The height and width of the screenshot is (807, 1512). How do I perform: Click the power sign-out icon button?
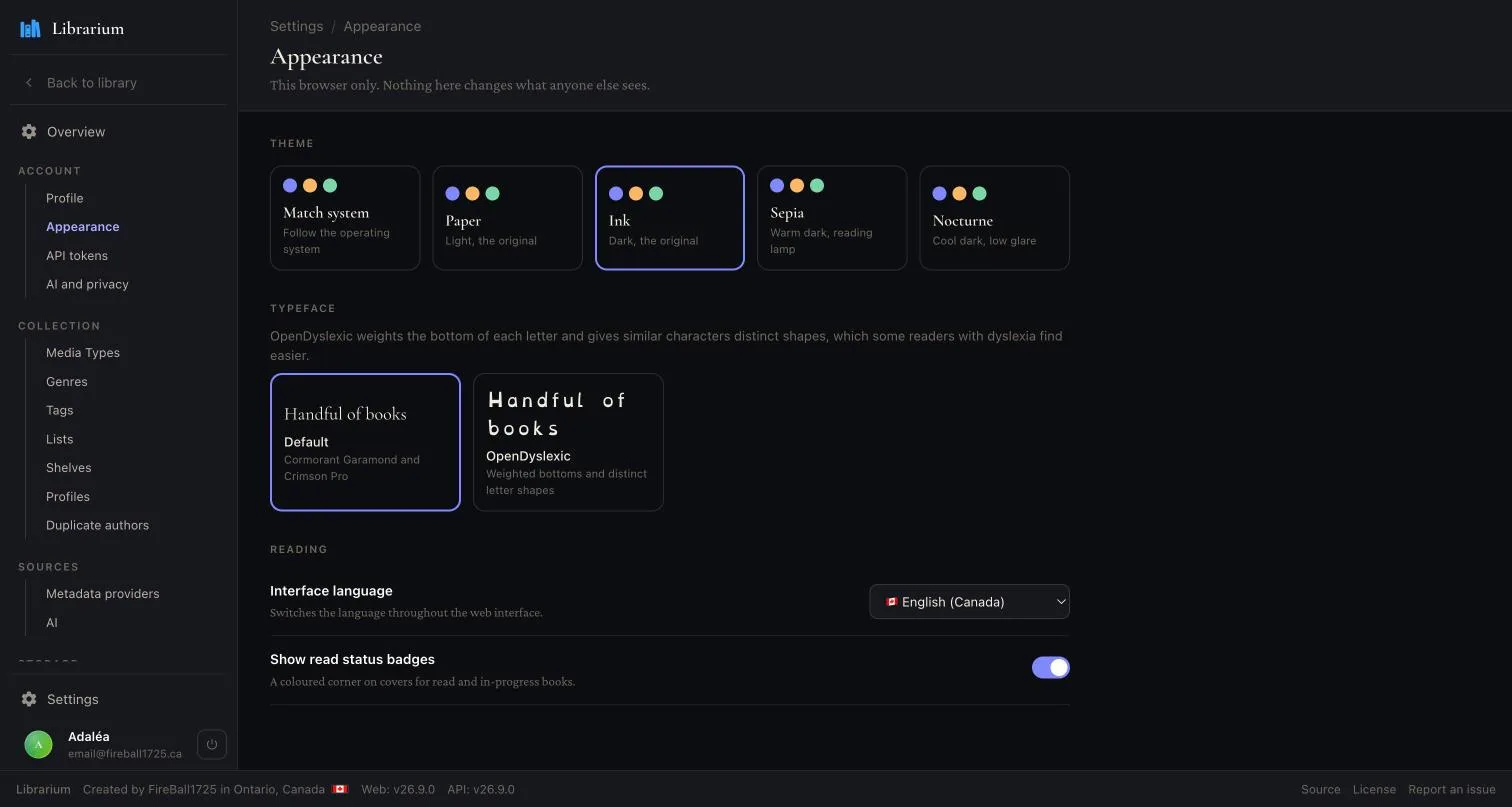click(212, 744)
